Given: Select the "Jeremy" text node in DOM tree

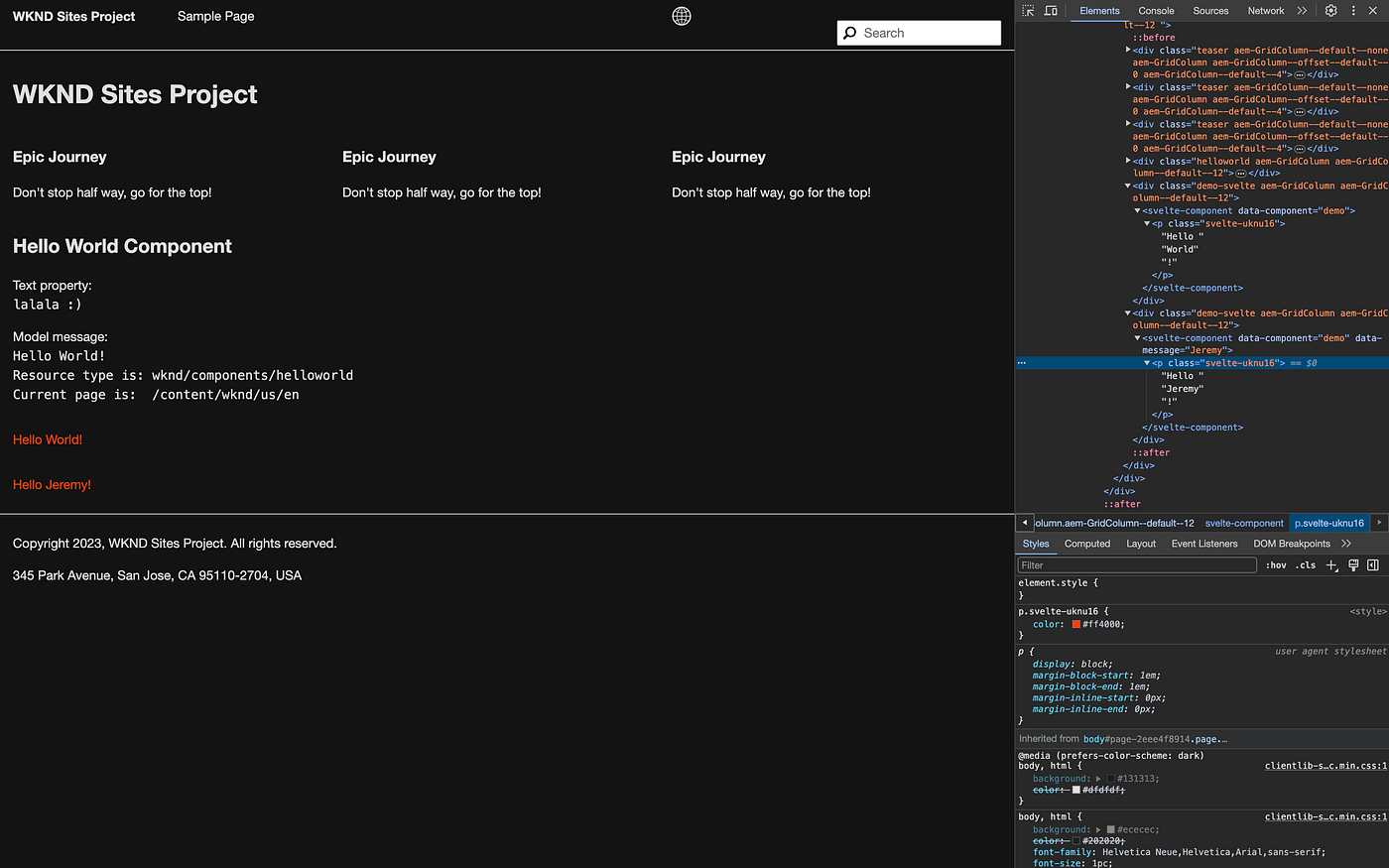Looking at the screenshot, I should pos(1183,389).
